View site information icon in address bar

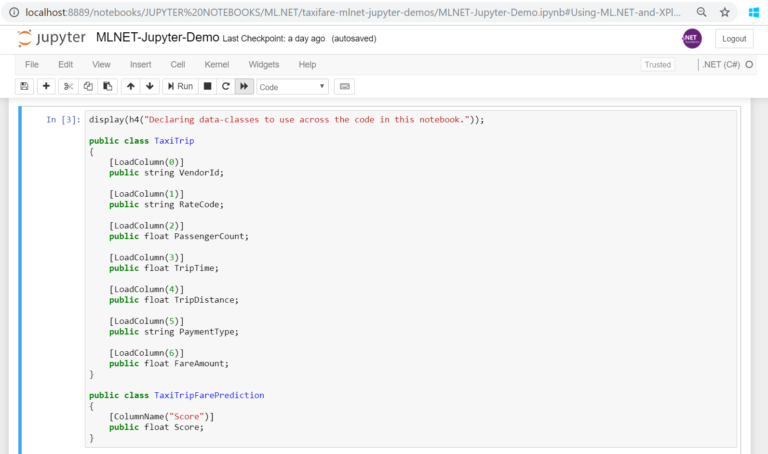point(14,12)
